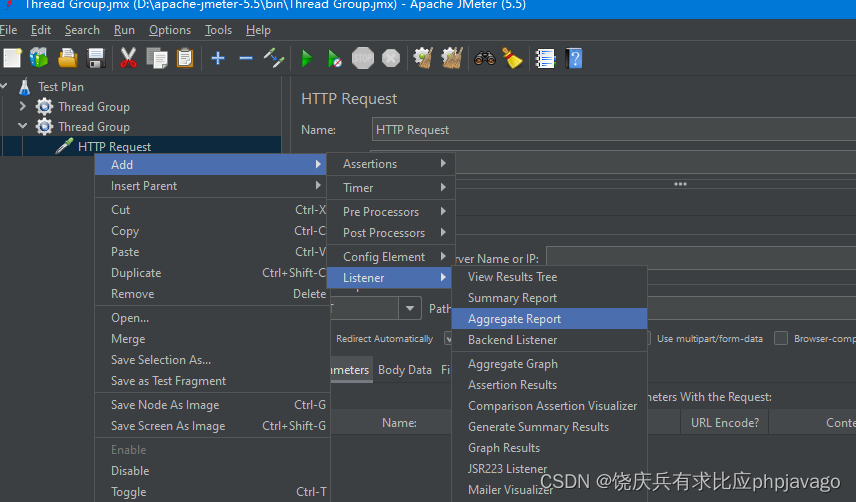Choose Aggregate Graph listener
Viewport: 856px width, 502px height.
tap(549, 364)
